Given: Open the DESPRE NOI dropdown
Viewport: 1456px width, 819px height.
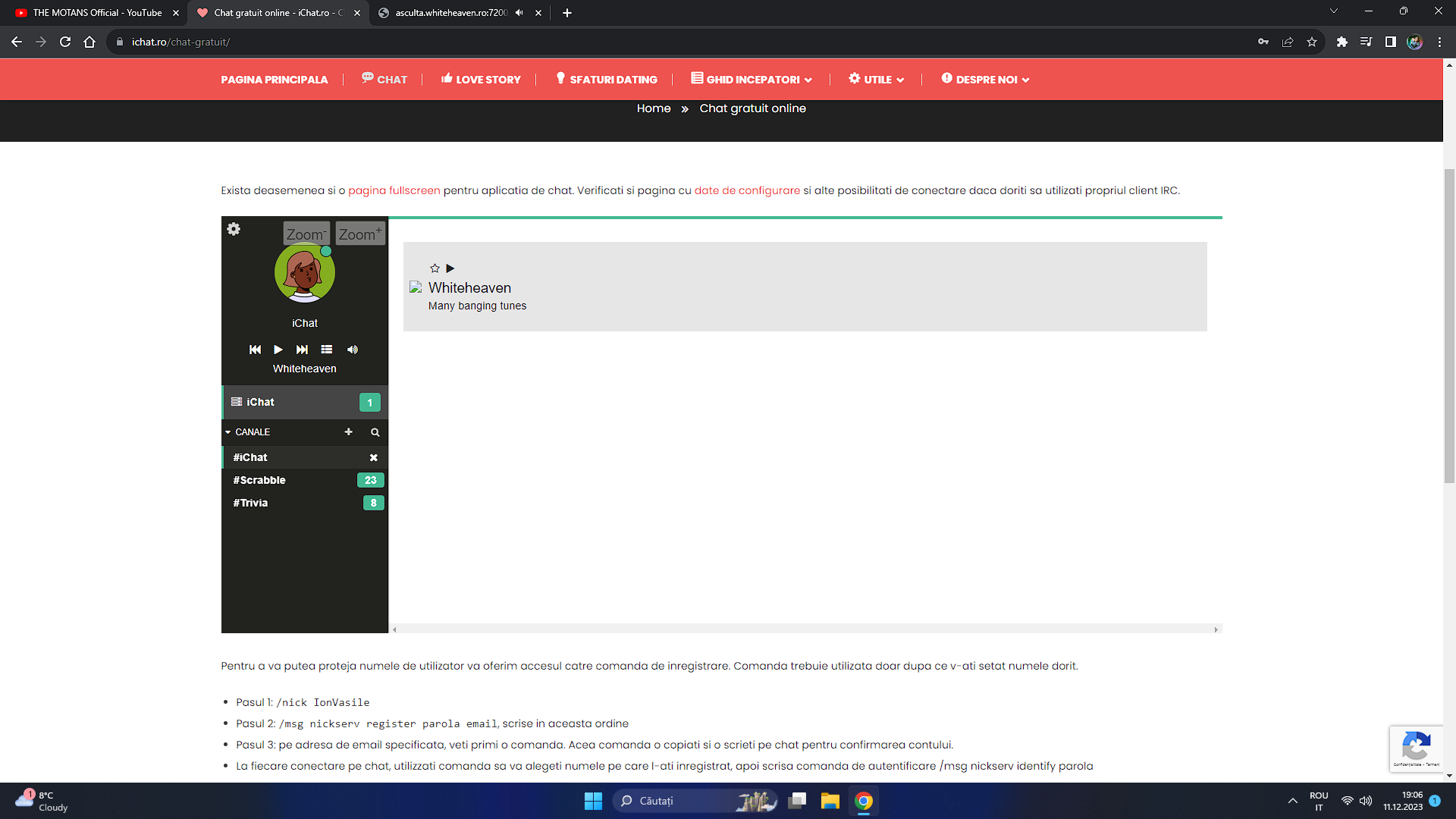Looking at the screenshot, I should click(985, 80).
